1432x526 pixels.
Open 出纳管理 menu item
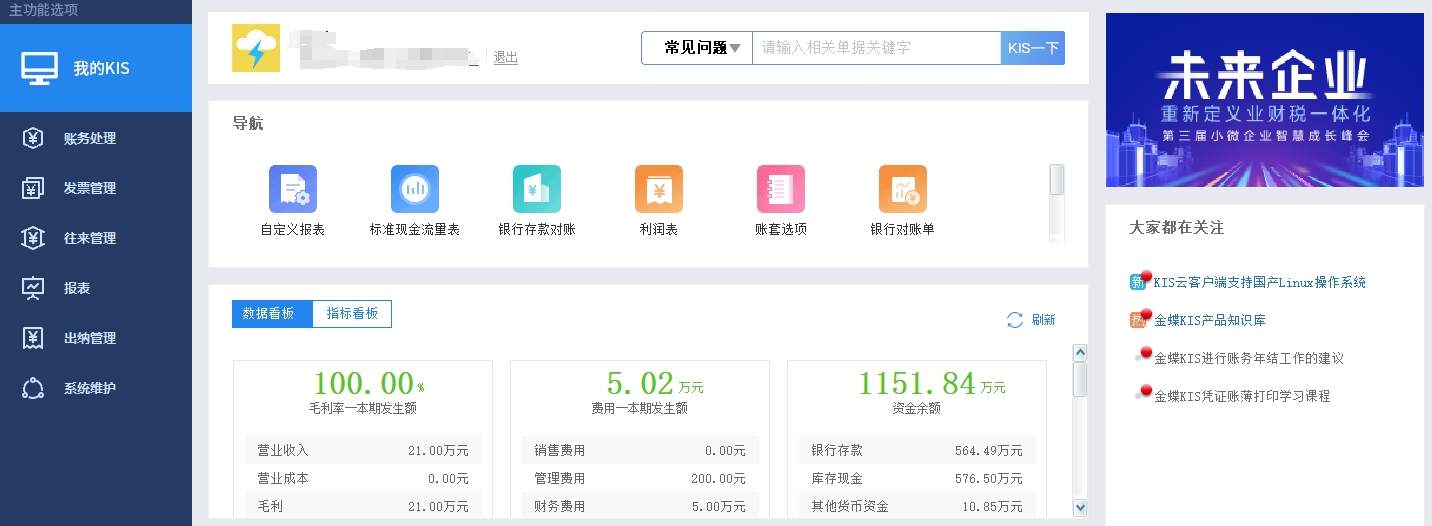click(90, 338)
